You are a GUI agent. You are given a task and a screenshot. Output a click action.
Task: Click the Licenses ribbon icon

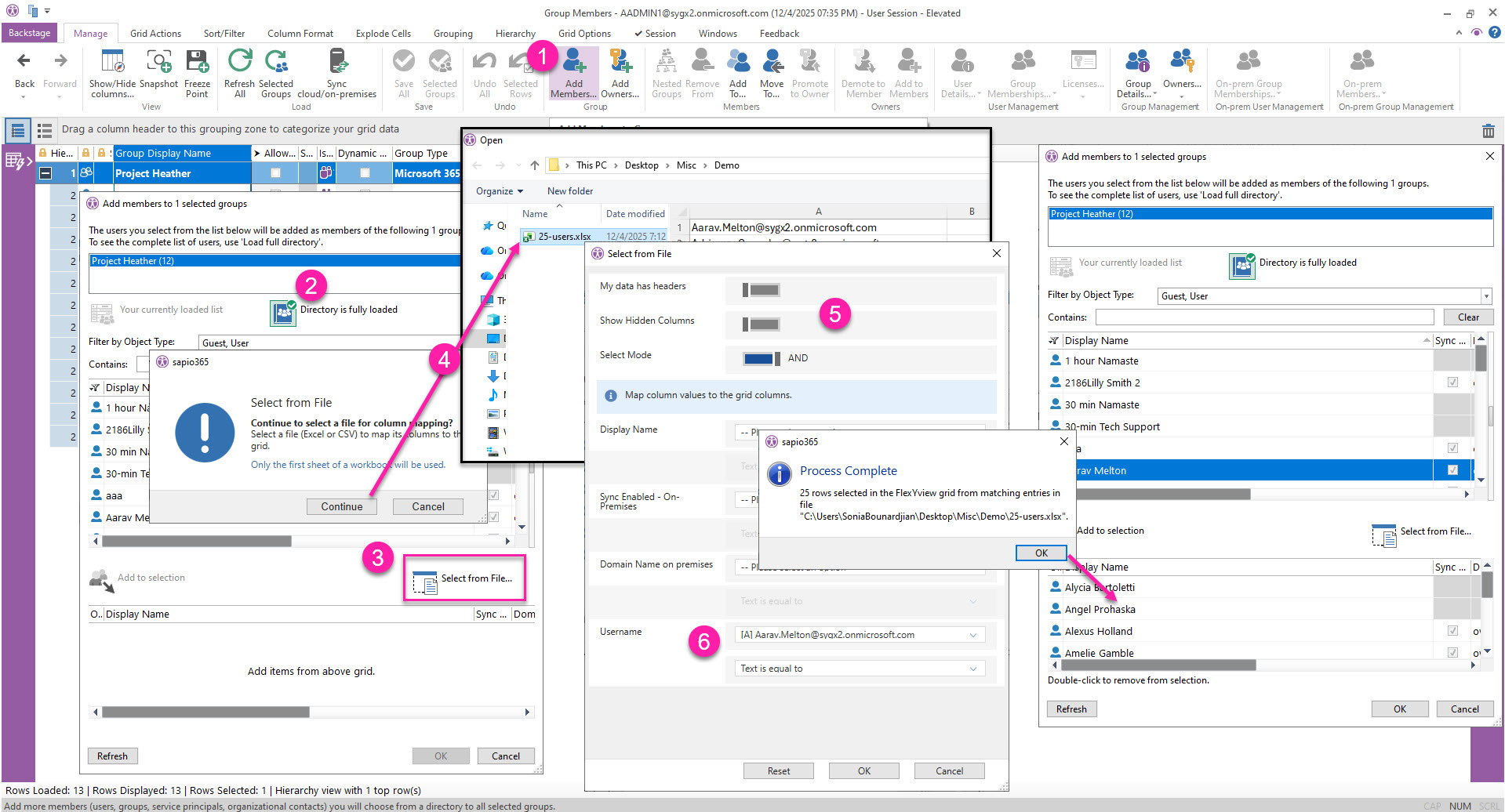point(1083,60)
